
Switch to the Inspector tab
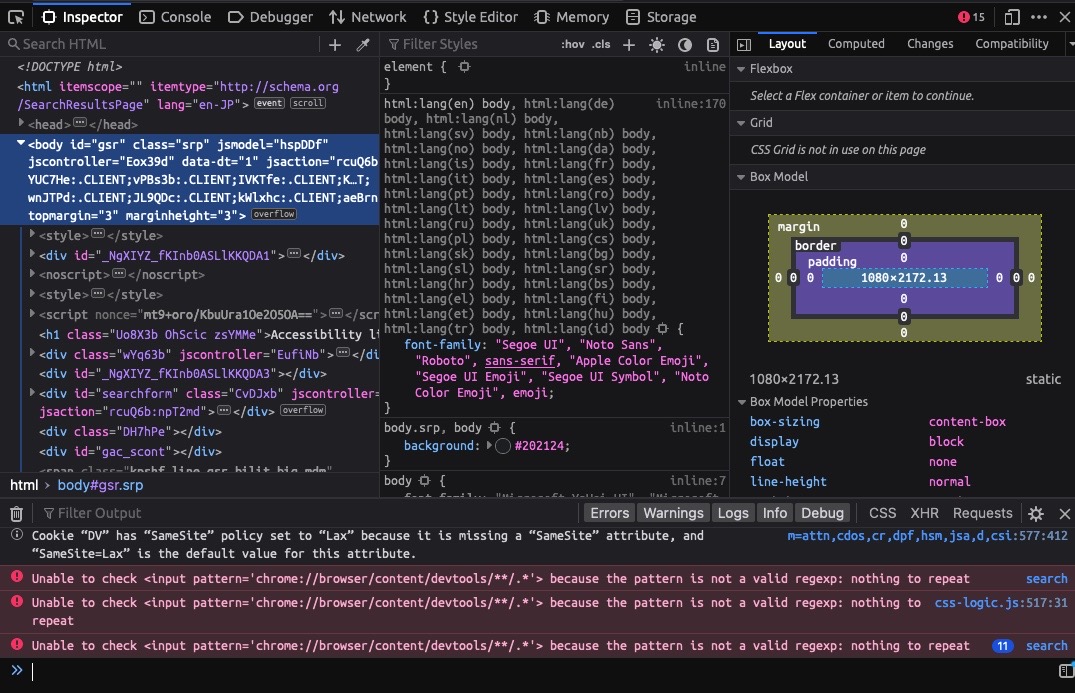tap(82, 17)
